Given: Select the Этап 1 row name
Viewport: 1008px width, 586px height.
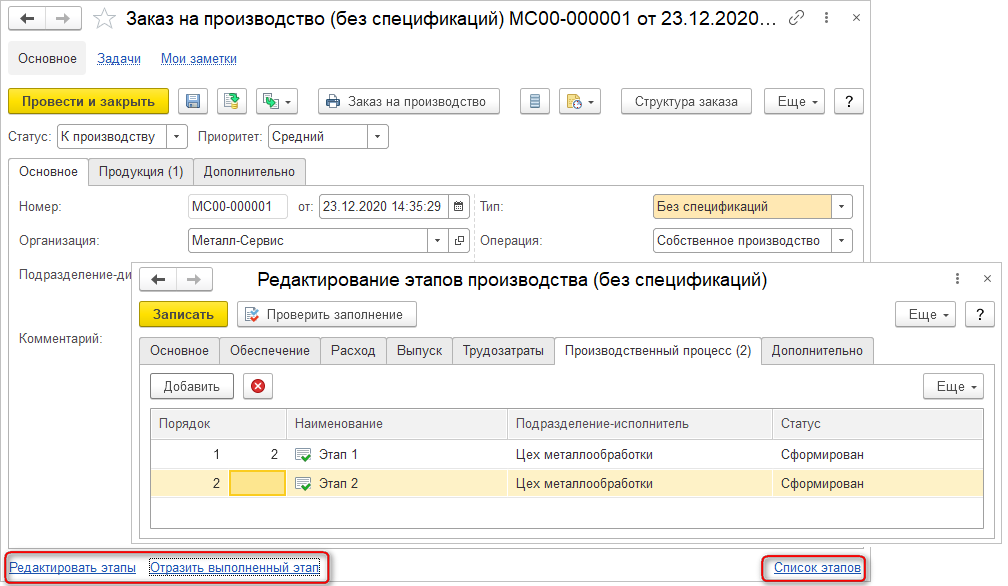Looking at the screenshot, I should [338, 454].
